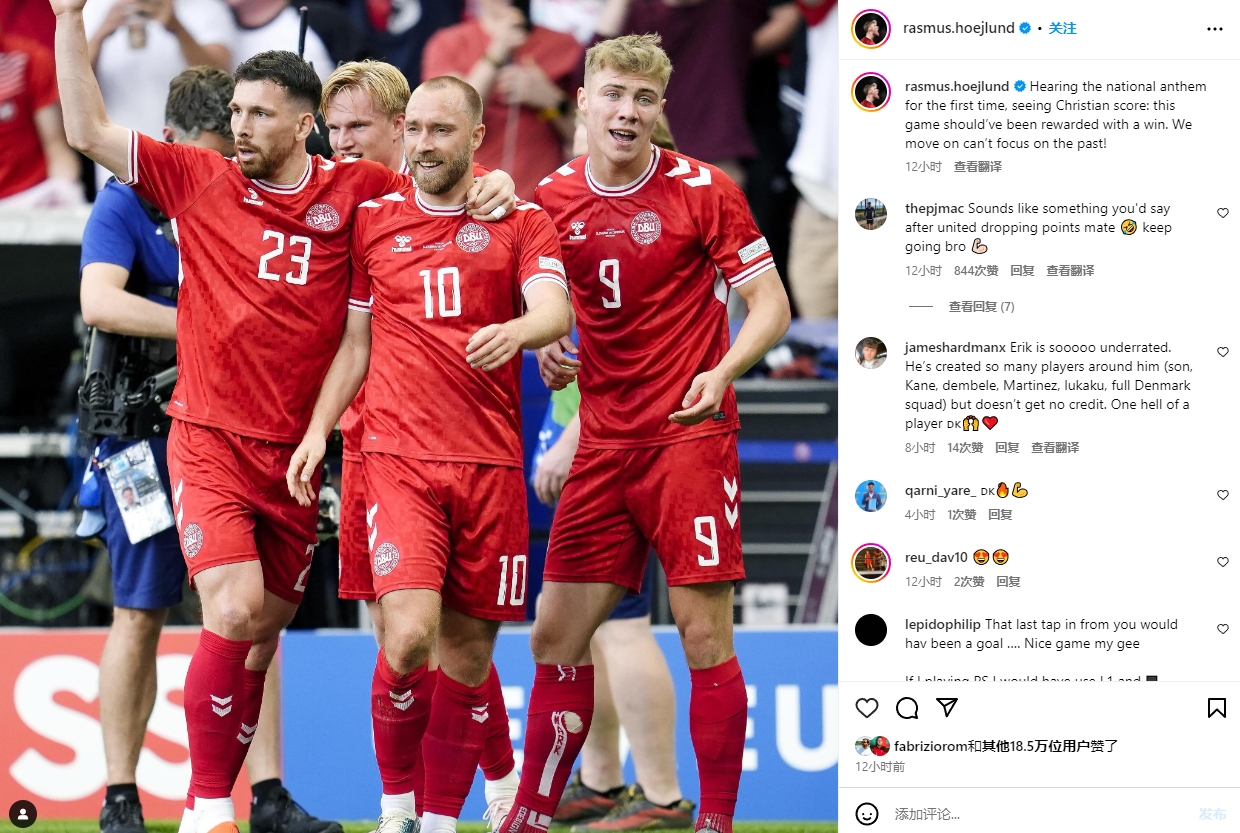Follow rasmus.hoejlund with 关注 button
Screen dimensions: 1240x833
tap(1062, 29)
